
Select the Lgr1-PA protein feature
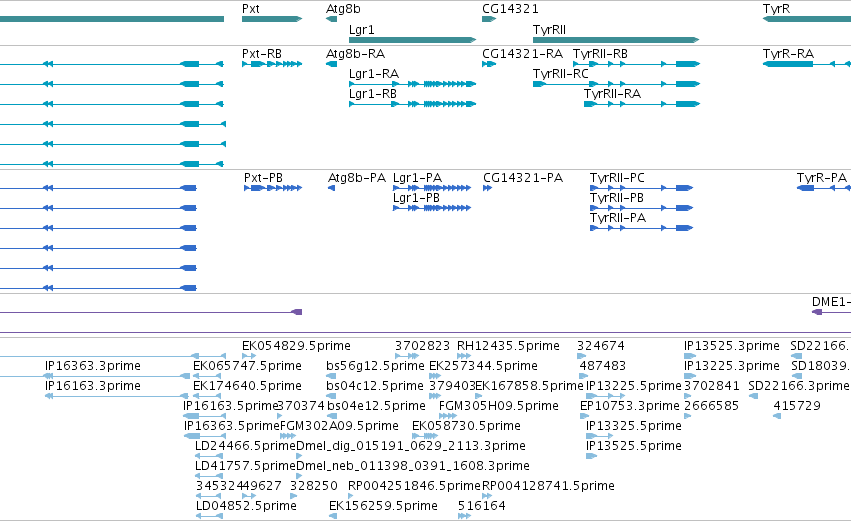(x=432, y=188)
